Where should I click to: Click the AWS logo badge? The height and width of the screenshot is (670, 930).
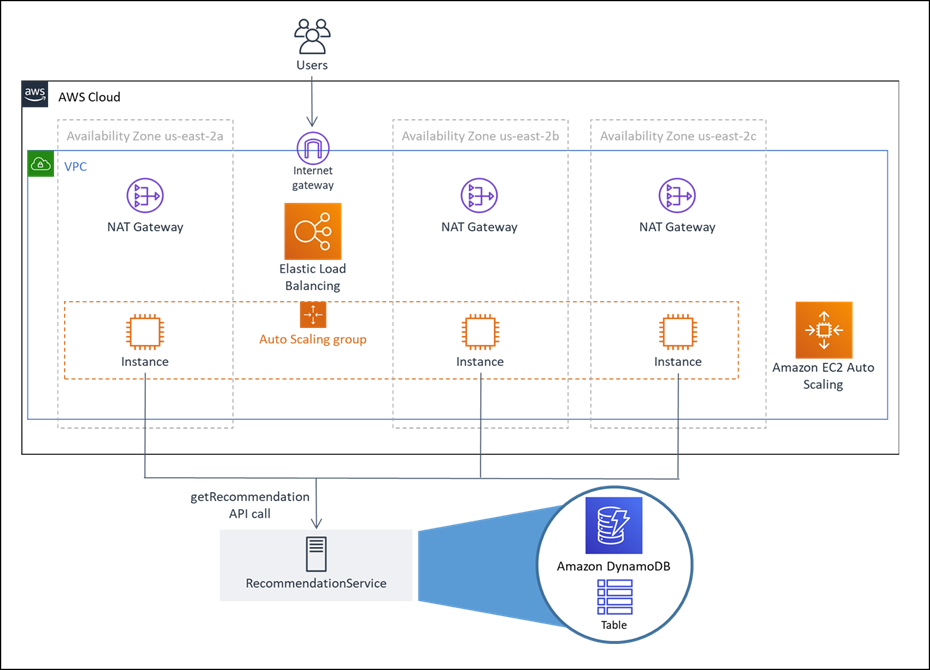(x=35, y=94)
